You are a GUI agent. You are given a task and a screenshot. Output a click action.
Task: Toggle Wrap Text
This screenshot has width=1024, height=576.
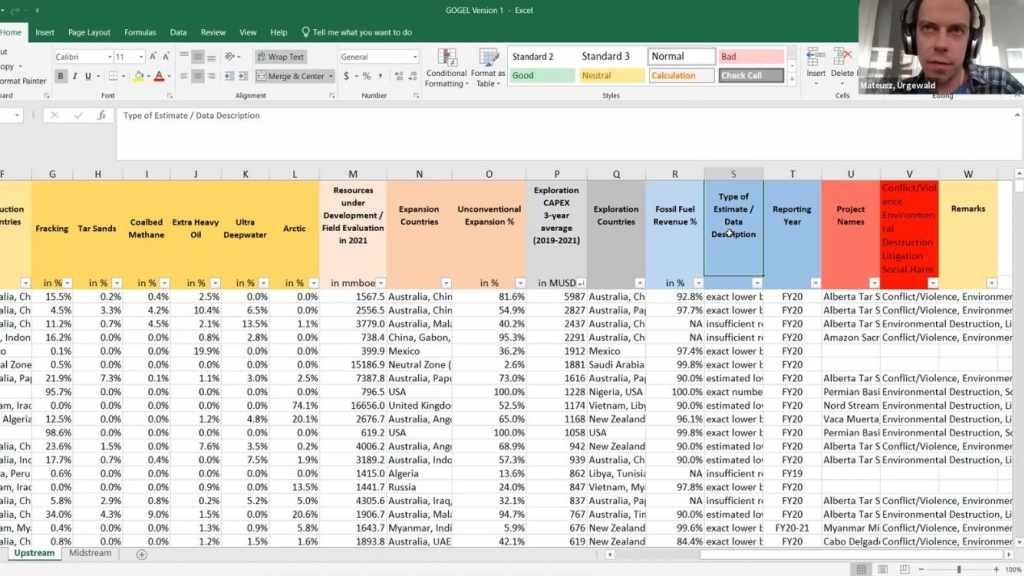click(280, 57)
